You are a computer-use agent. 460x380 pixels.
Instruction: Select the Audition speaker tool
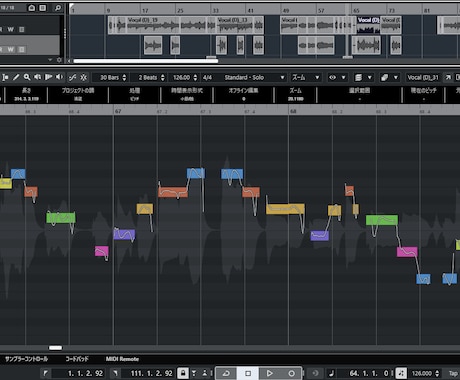(x=38, y=77)
